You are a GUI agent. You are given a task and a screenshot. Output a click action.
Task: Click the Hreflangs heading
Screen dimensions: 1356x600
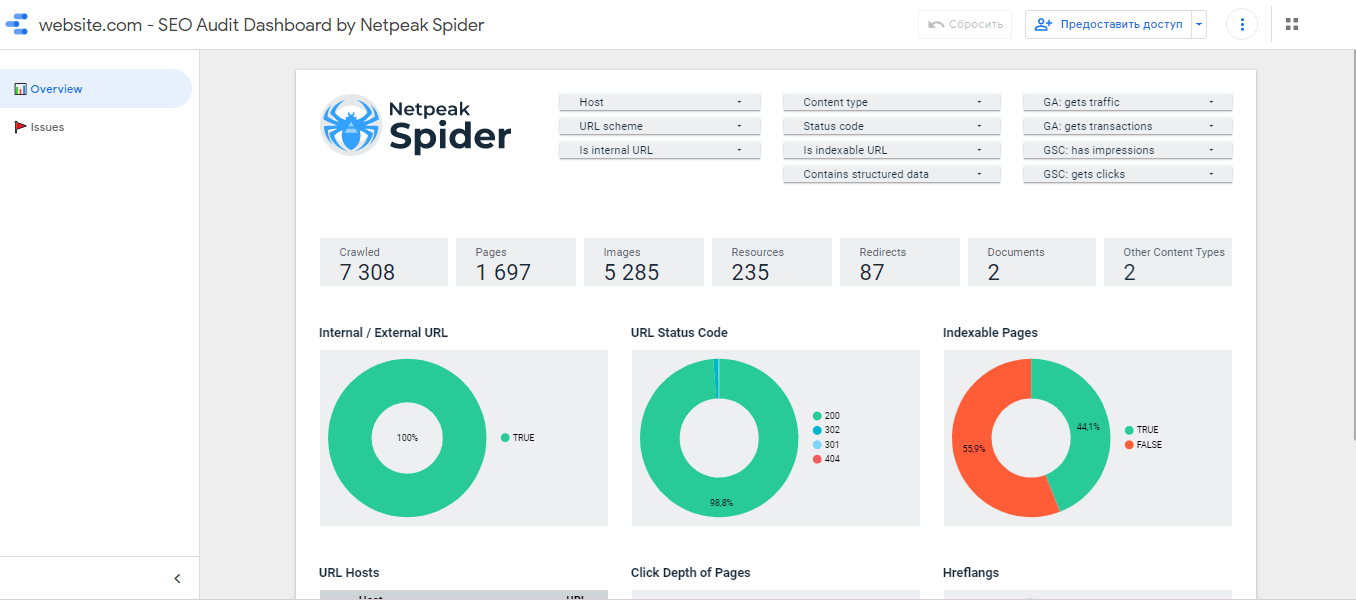(x=971, y=573)
